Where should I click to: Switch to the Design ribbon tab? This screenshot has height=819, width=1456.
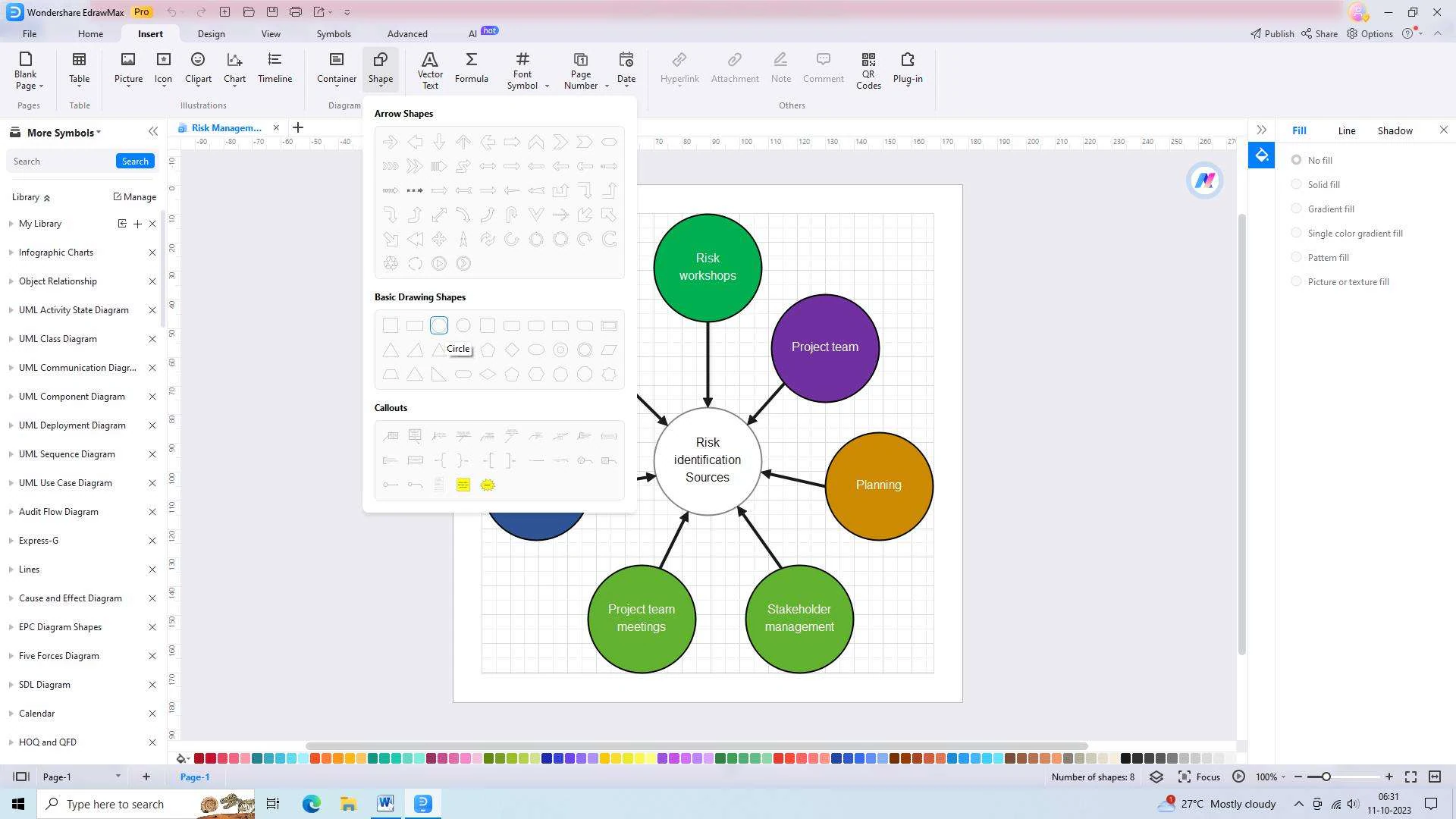[211, 33]
